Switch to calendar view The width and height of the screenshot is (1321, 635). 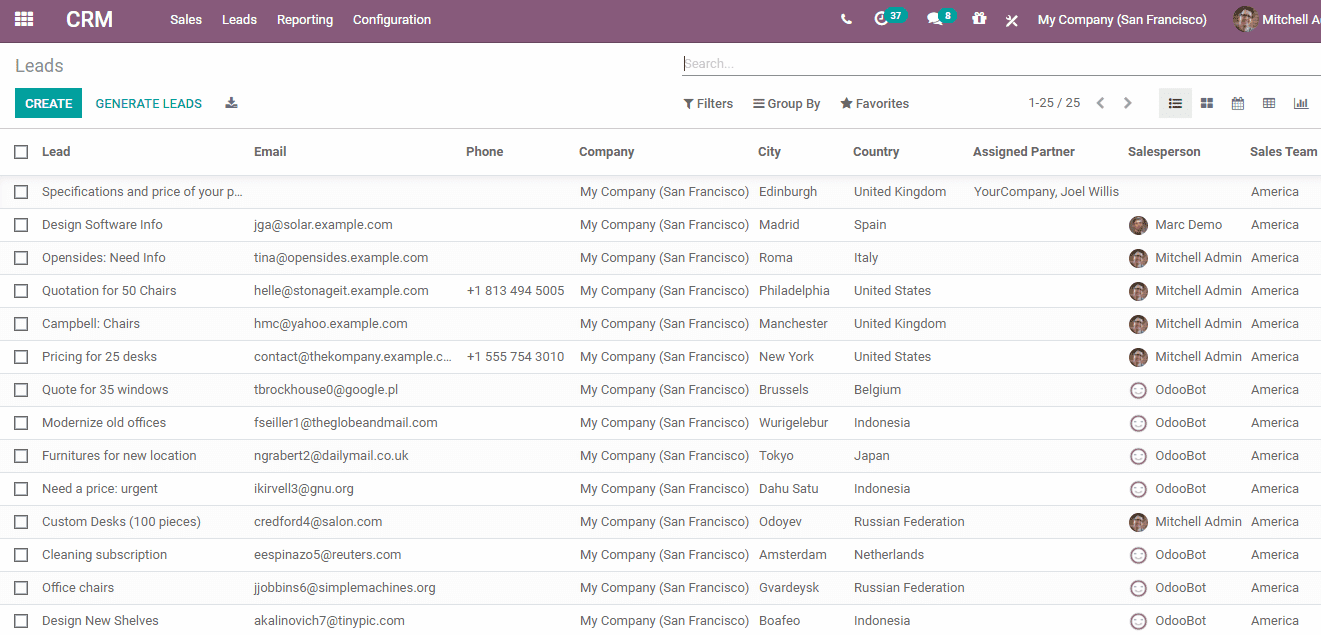1238,103
